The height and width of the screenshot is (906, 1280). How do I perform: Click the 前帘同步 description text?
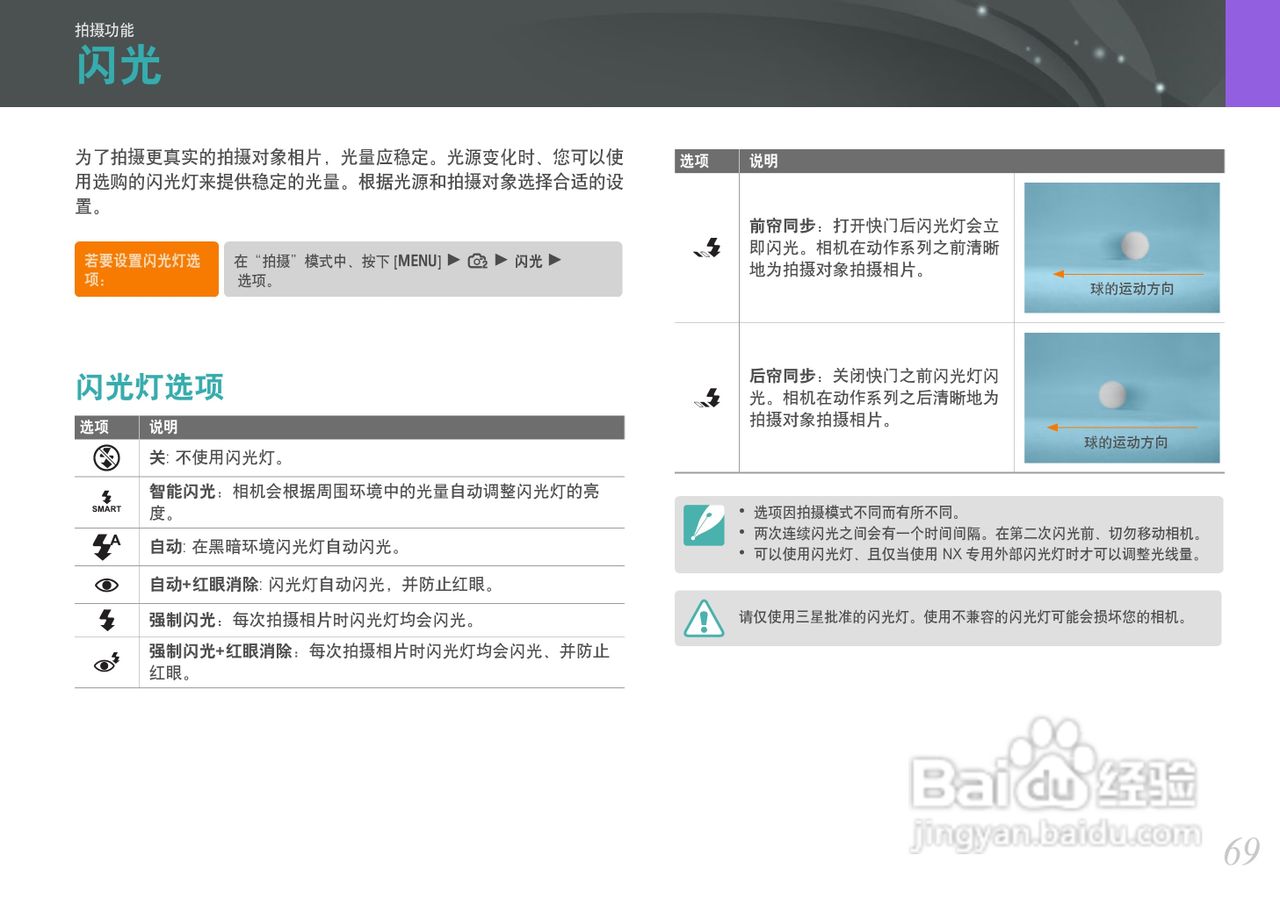click(x=875, y=248)
